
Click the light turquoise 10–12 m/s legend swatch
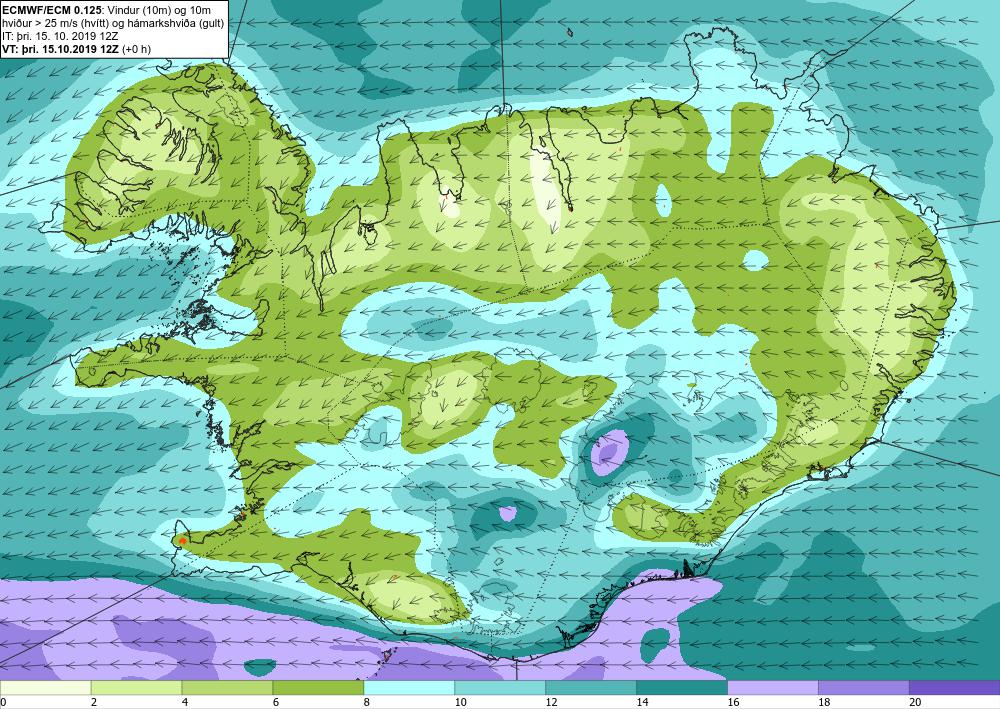pyautogui.click(x=500, y=688)
